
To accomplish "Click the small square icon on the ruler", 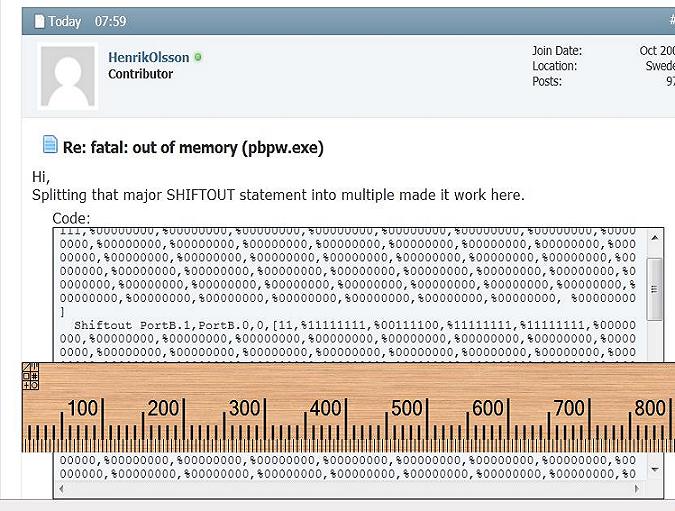I will [x=26, y=376].
